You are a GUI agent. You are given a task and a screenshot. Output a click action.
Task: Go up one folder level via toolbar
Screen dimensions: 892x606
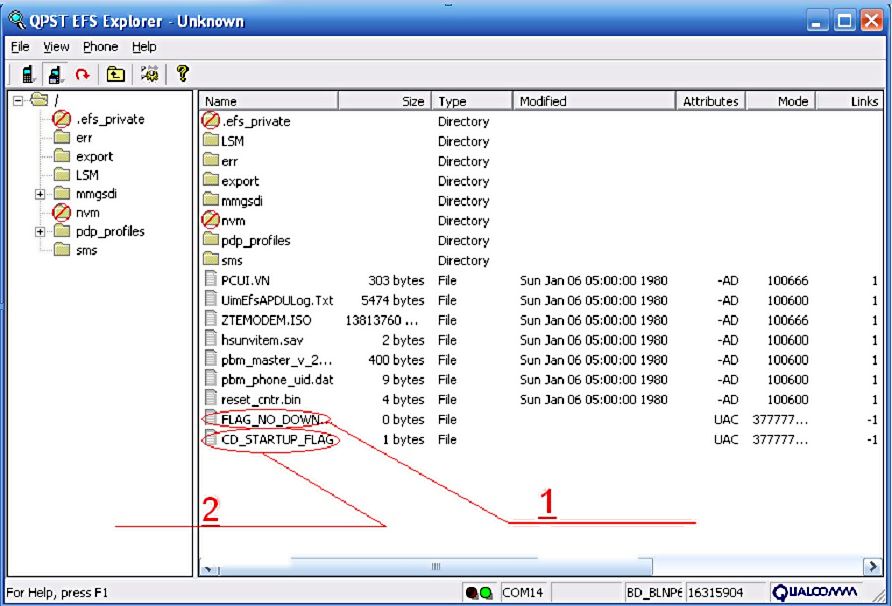(x=115, y=74)
